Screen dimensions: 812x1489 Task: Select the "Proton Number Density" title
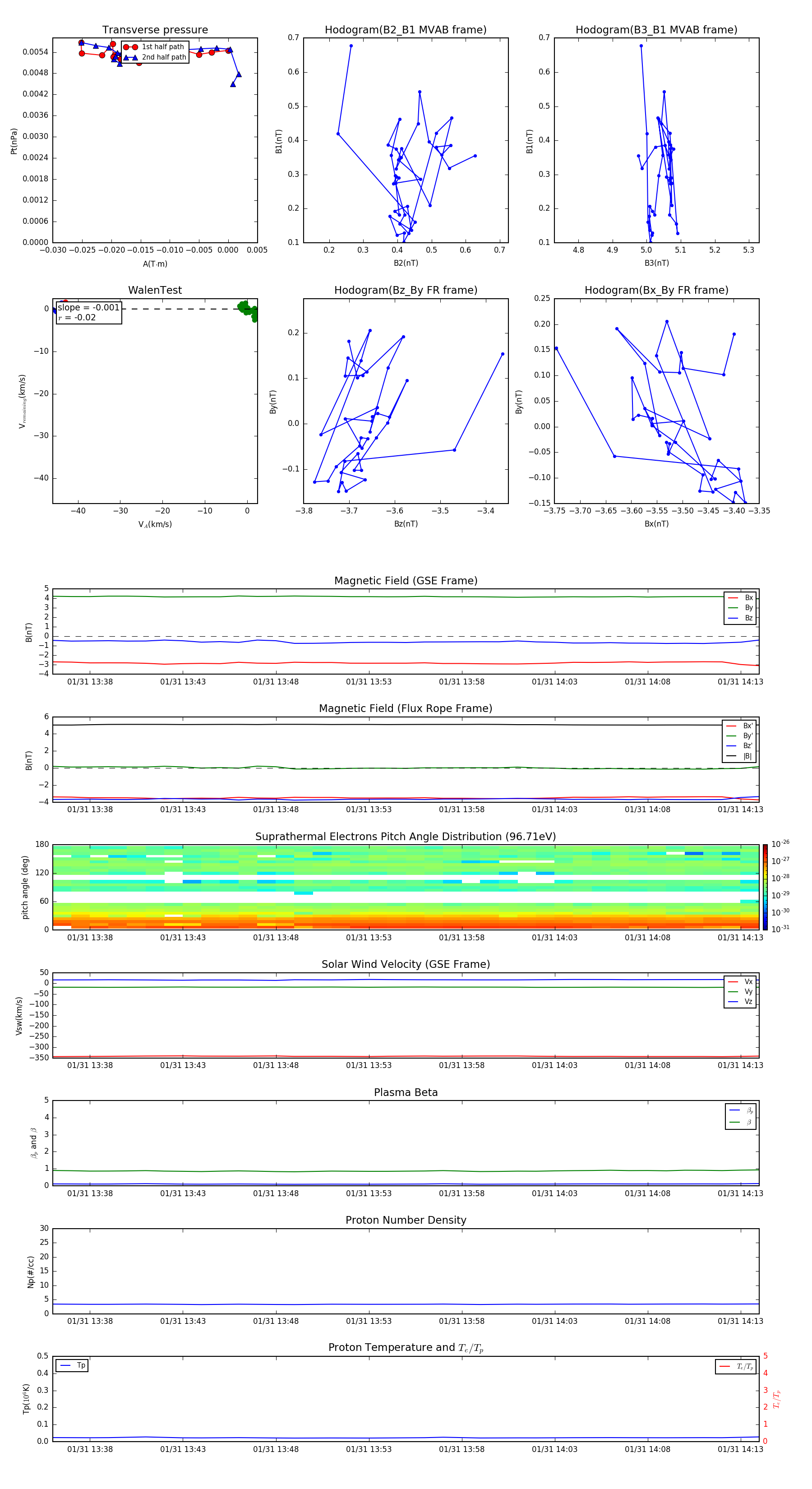point(406,1220)
